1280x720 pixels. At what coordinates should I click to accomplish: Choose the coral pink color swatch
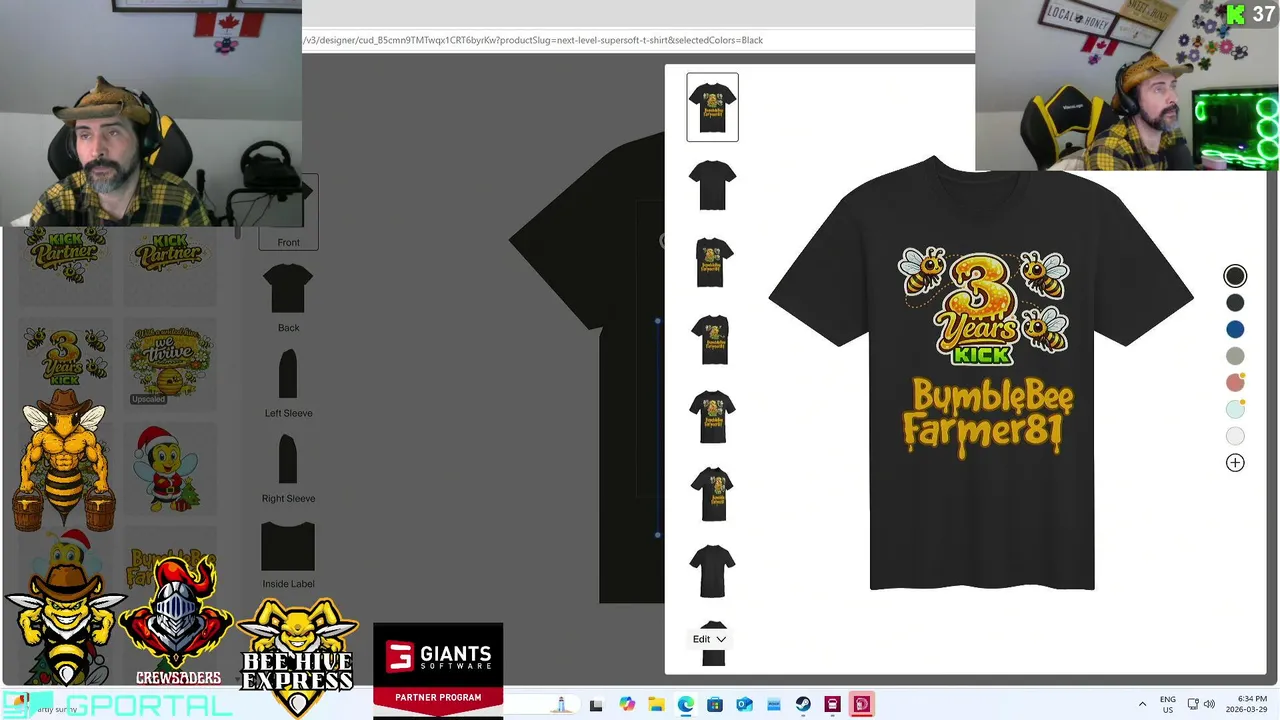click(1235, 383)
